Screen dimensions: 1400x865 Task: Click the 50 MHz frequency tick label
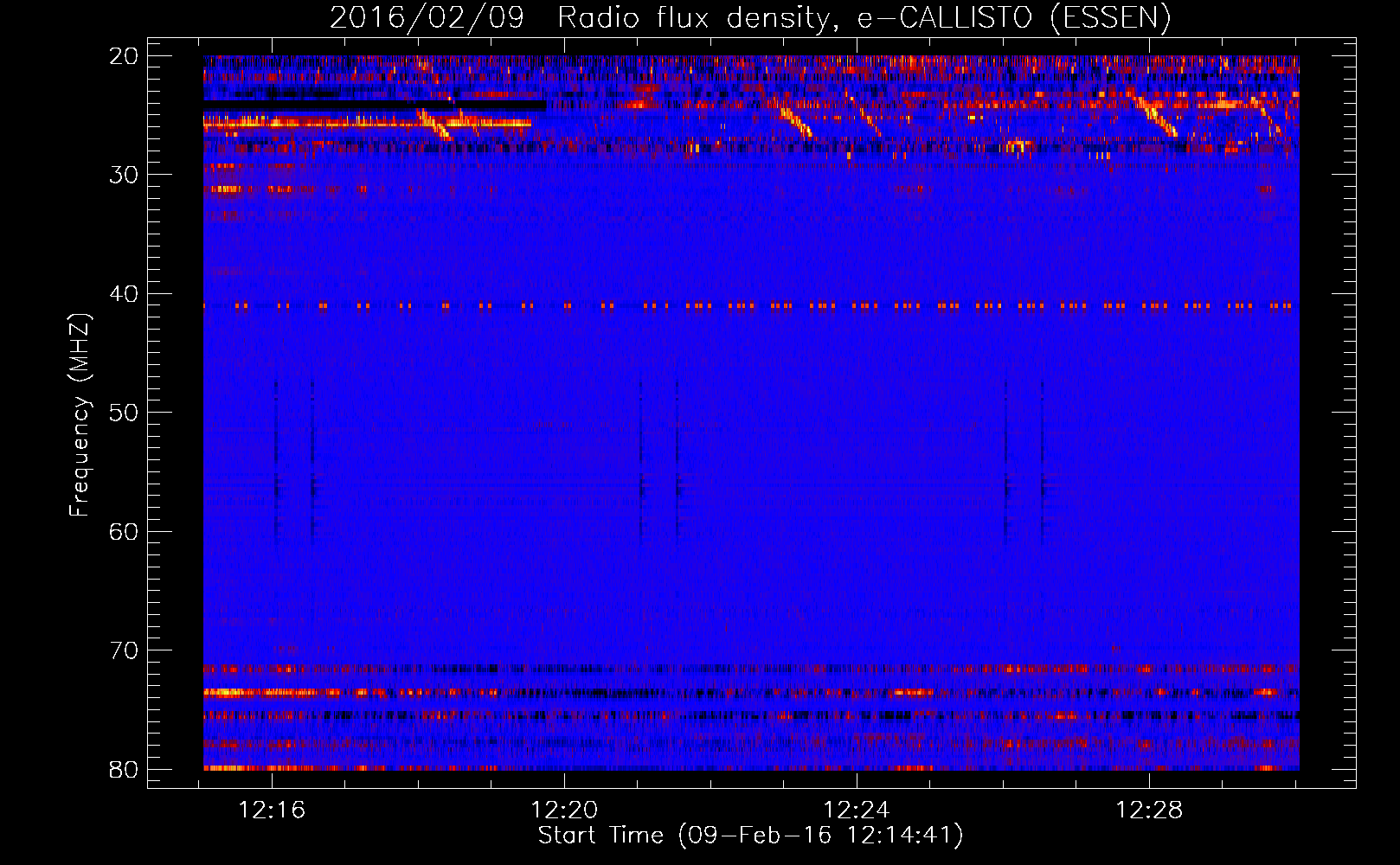[124, 413]
